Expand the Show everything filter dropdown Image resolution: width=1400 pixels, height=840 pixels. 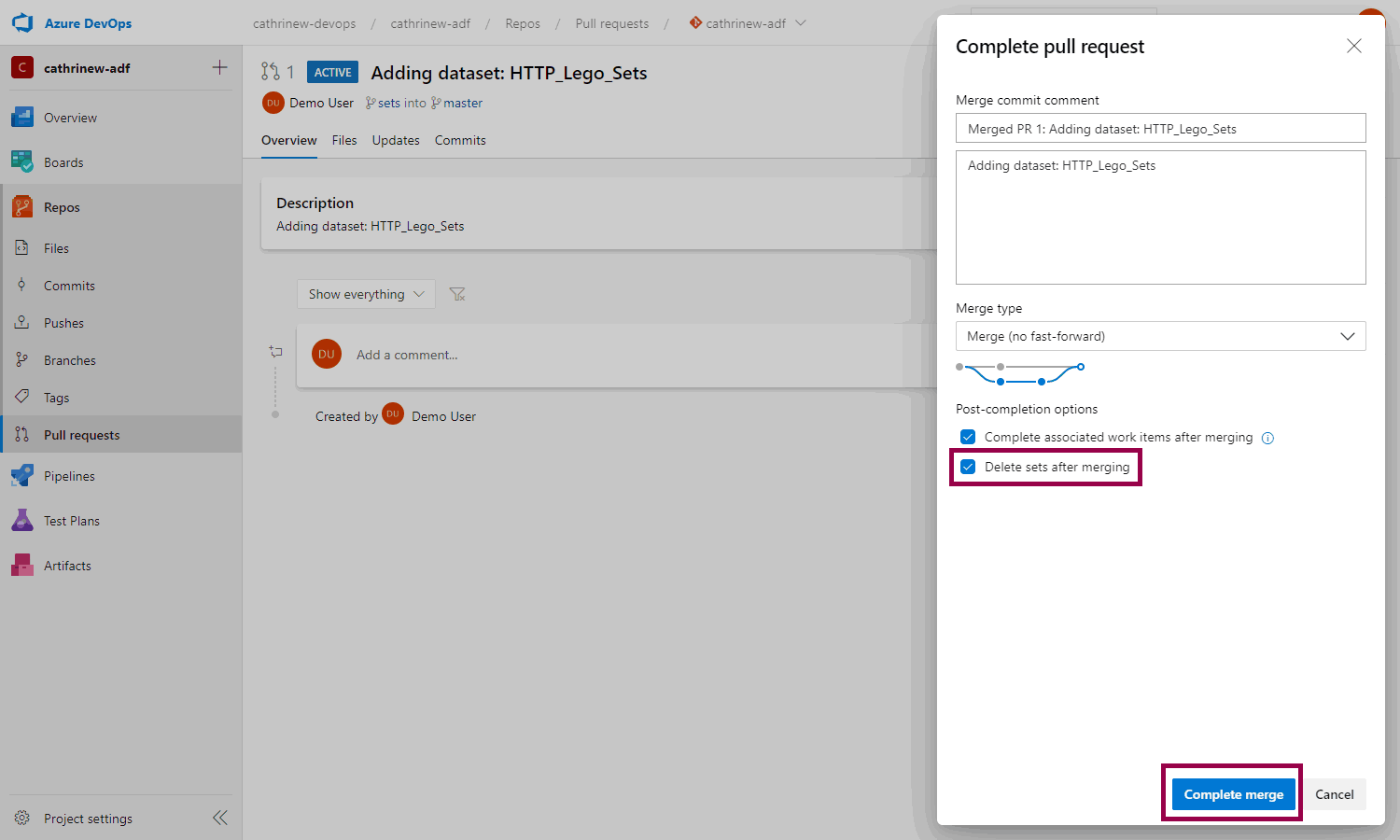366,294
